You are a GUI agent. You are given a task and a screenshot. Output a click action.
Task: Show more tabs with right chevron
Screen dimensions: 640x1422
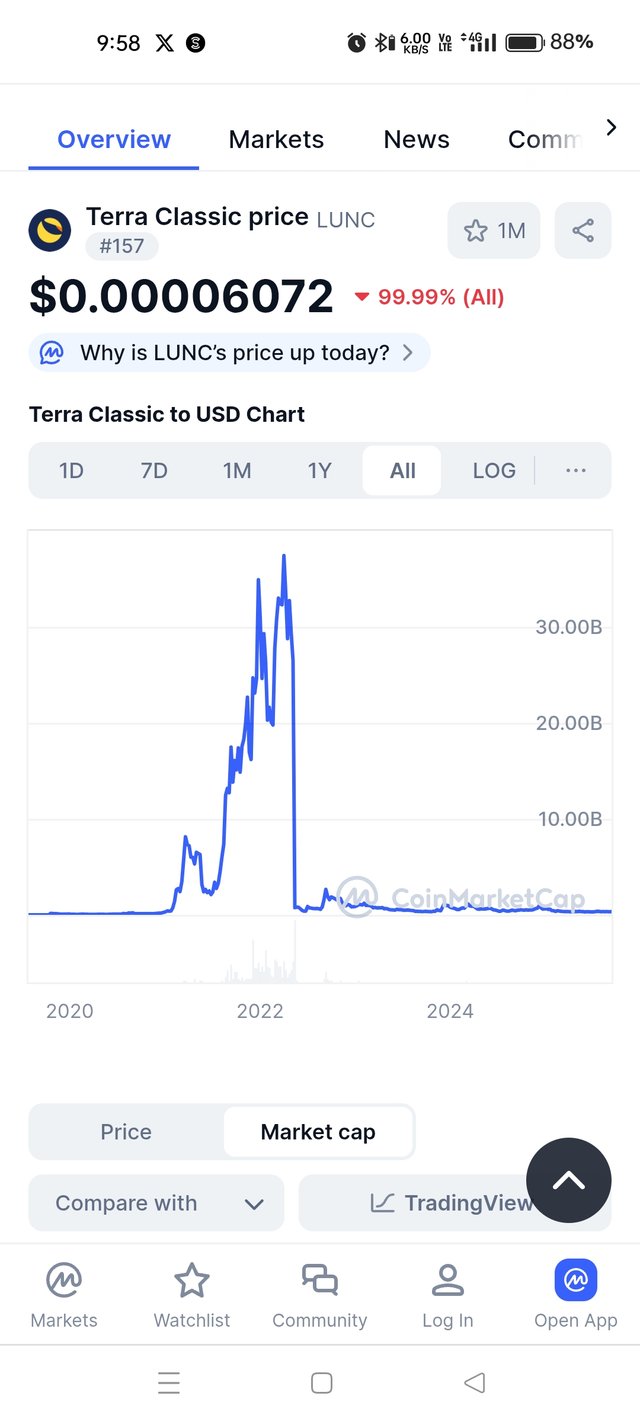coord(612,127)
